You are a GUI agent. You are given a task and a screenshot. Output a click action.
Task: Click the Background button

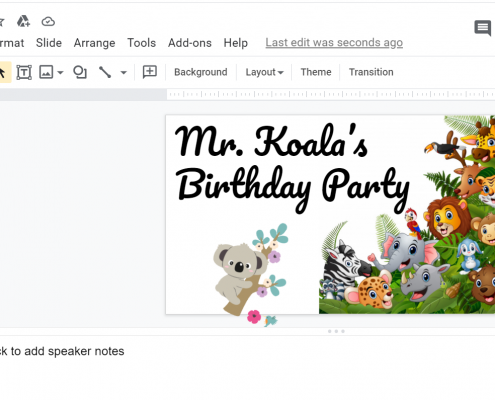pyautogui.click(x=201, y=72)
